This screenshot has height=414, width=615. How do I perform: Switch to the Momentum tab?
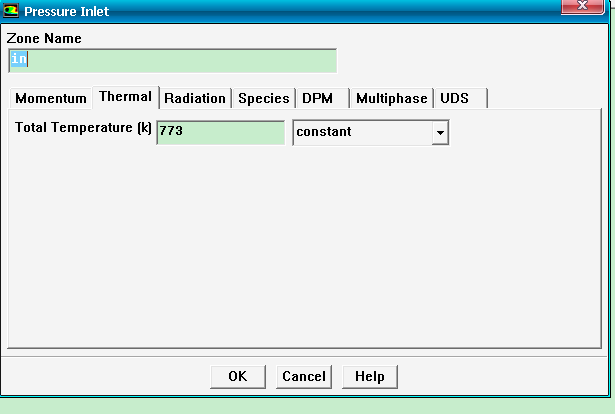(x=51, y=98)
